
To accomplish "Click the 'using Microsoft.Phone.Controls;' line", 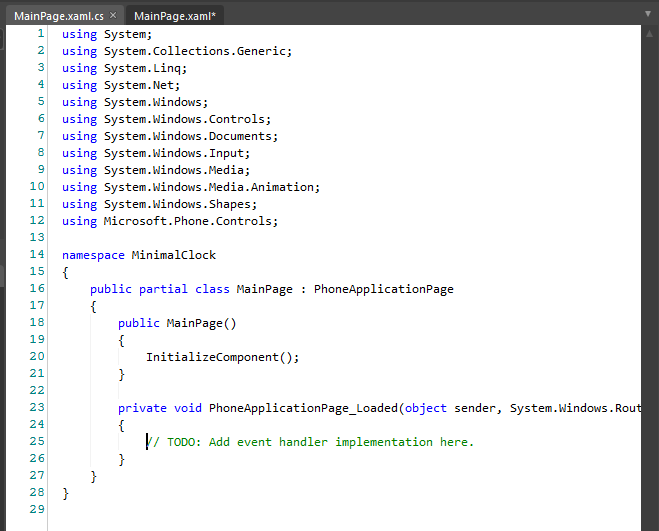I will pos(170,221).
